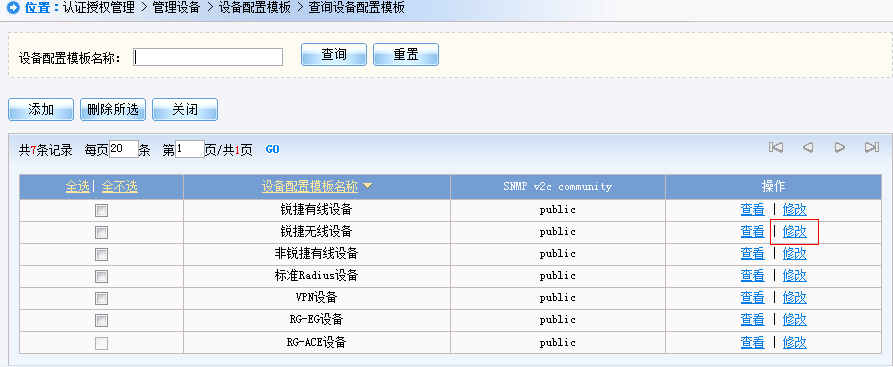The image size is (893, 367).
Task: Click 修改 for RG-EG设备
Action: click(795, 320)
